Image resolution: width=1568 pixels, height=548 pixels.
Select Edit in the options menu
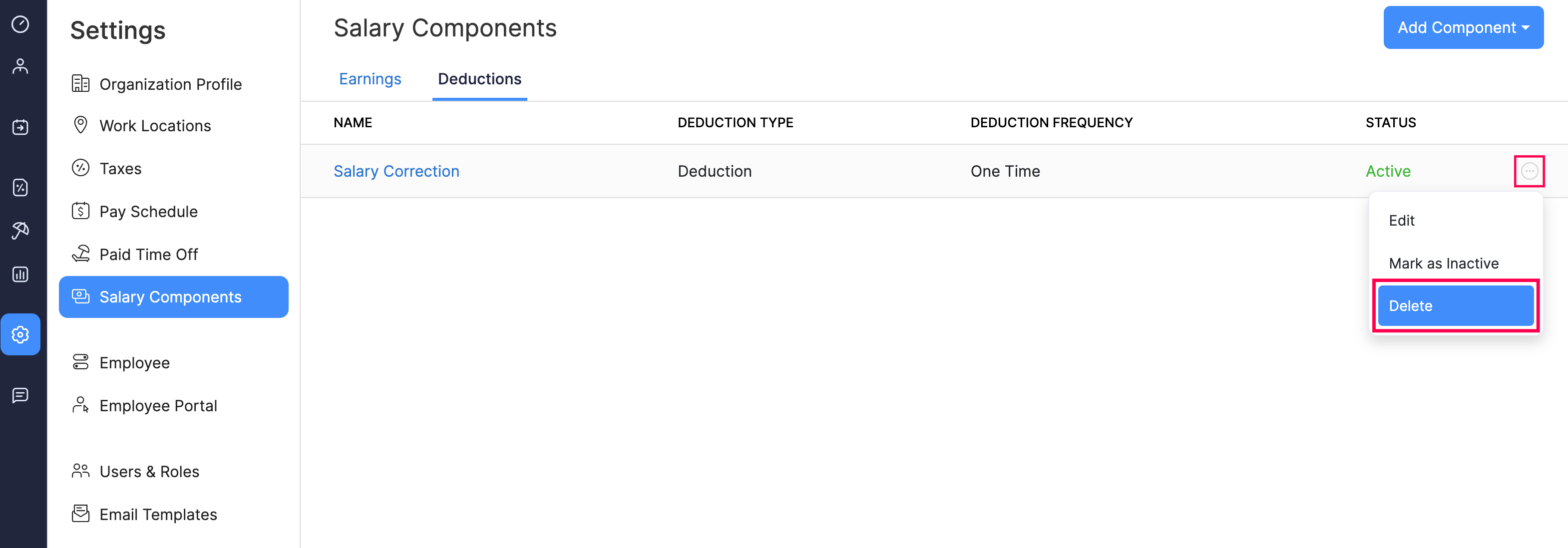1402,220
